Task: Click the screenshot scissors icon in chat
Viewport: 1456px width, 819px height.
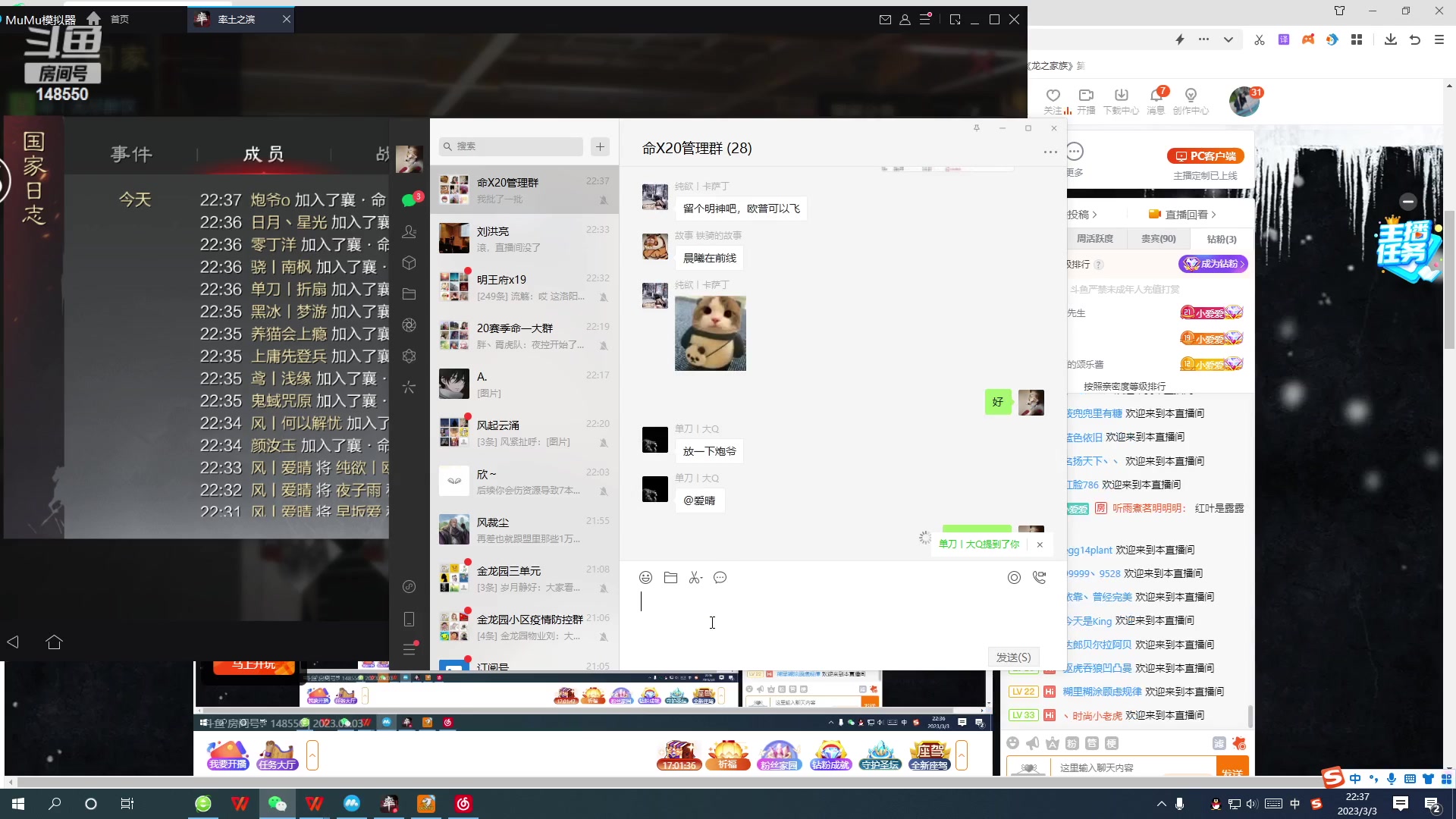Action: coord(695,578)
